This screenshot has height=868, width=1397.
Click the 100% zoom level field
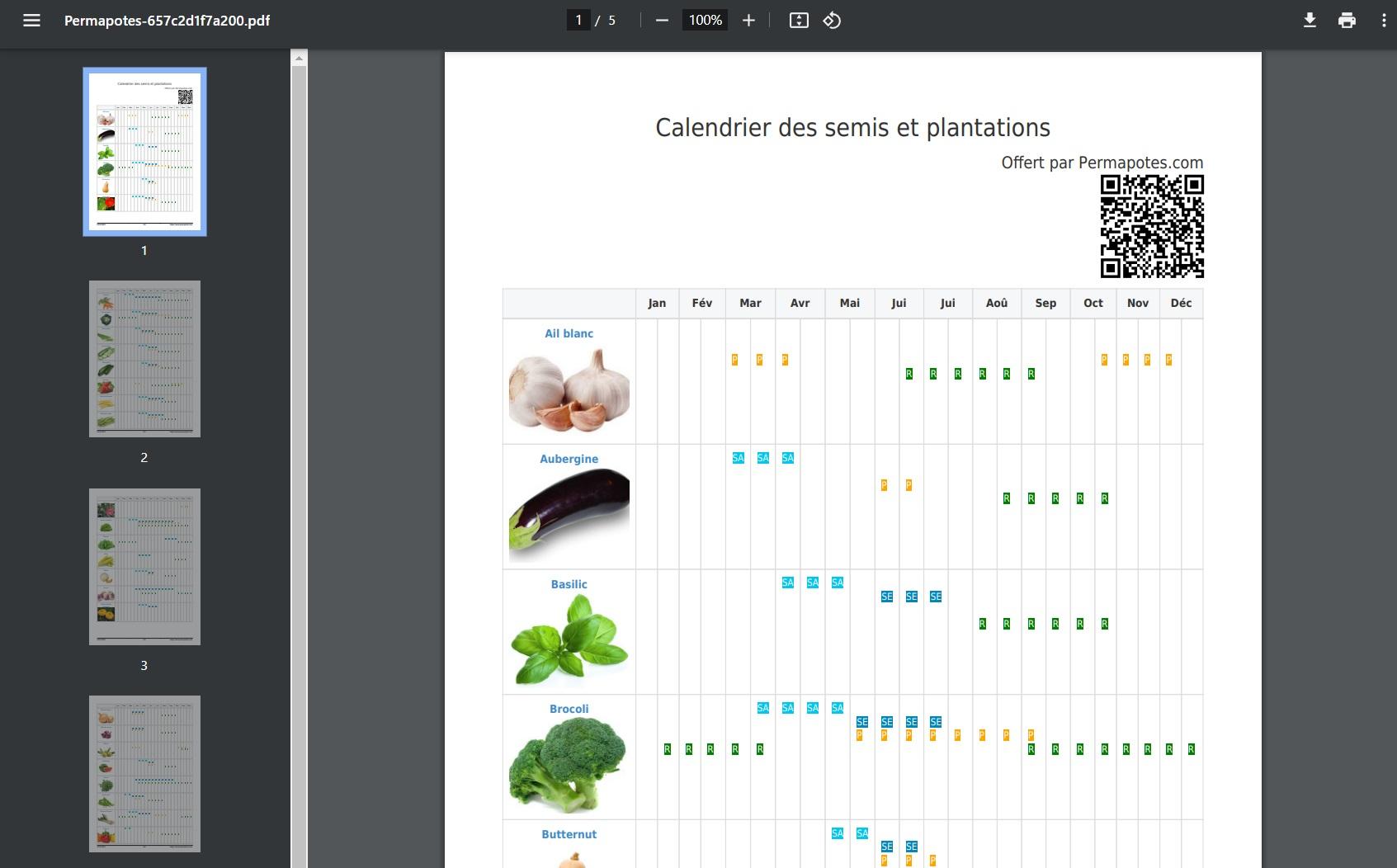point(706,21)
